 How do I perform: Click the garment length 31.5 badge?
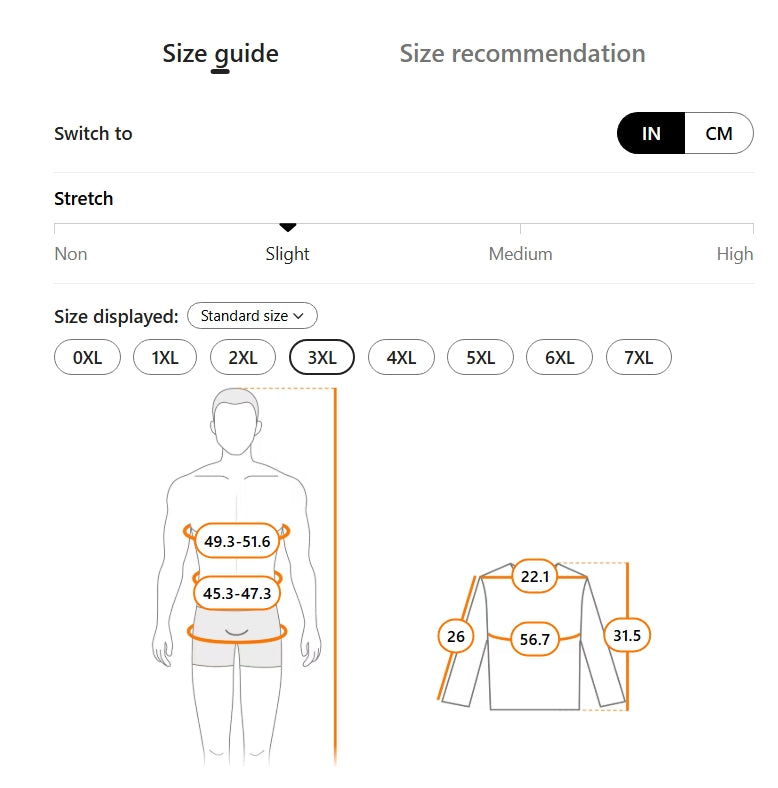tap(627, 635)
